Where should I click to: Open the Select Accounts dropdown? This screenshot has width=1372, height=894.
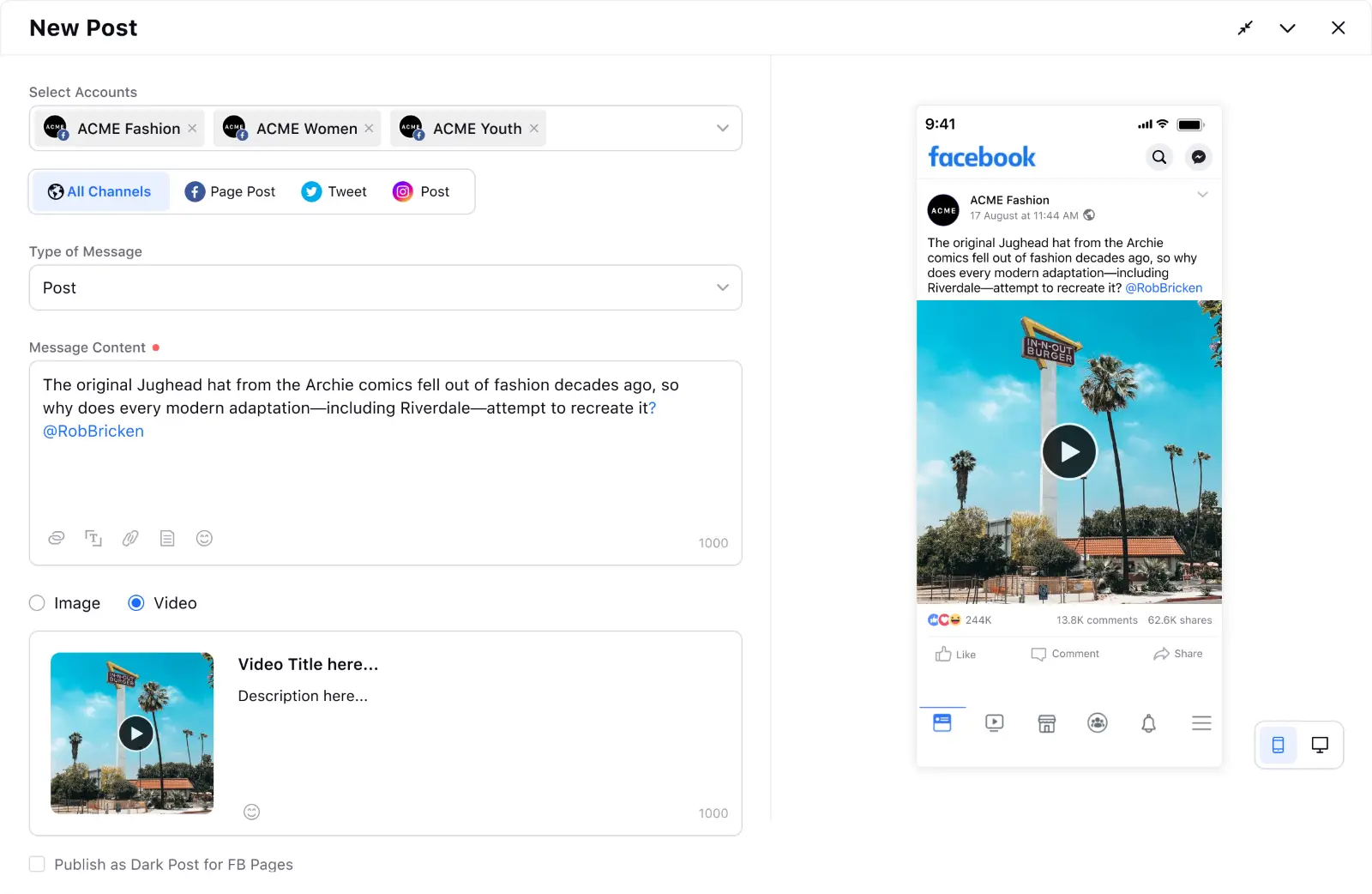coord(721,128)
